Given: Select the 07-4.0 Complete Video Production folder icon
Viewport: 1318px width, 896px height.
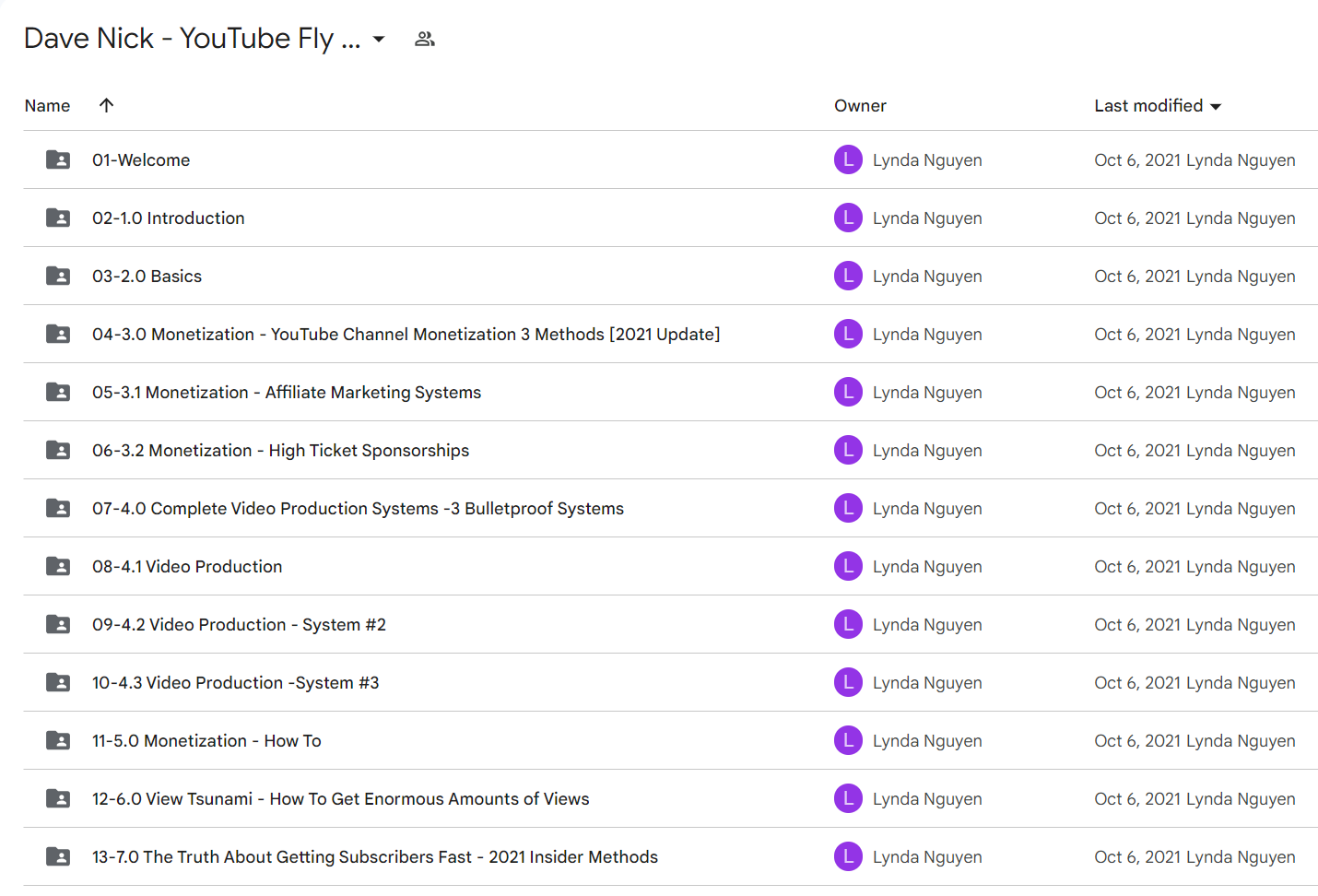Looking at the screenshot, I should click(x=58, y=508).
